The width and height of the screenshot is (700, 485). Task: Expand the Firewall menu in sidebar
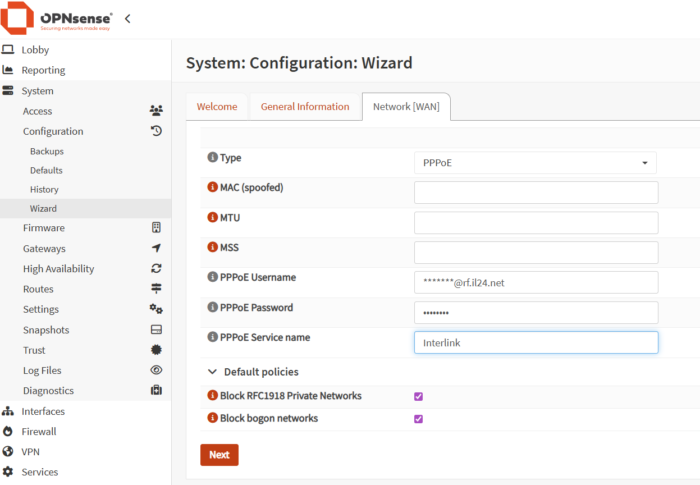pos(39,431)
